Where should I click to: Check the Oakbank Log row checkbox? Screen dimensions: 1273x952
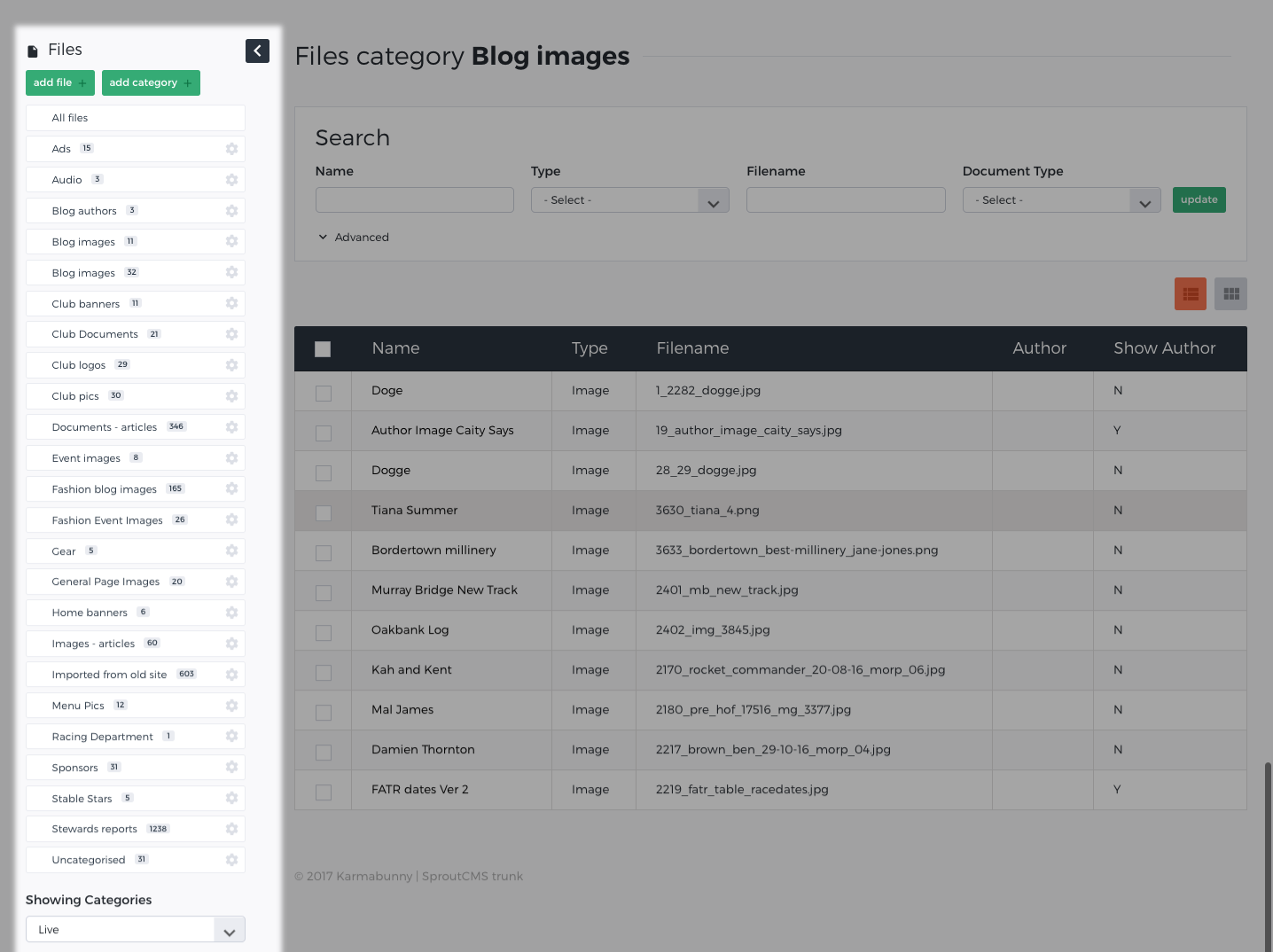click(324, 633)
